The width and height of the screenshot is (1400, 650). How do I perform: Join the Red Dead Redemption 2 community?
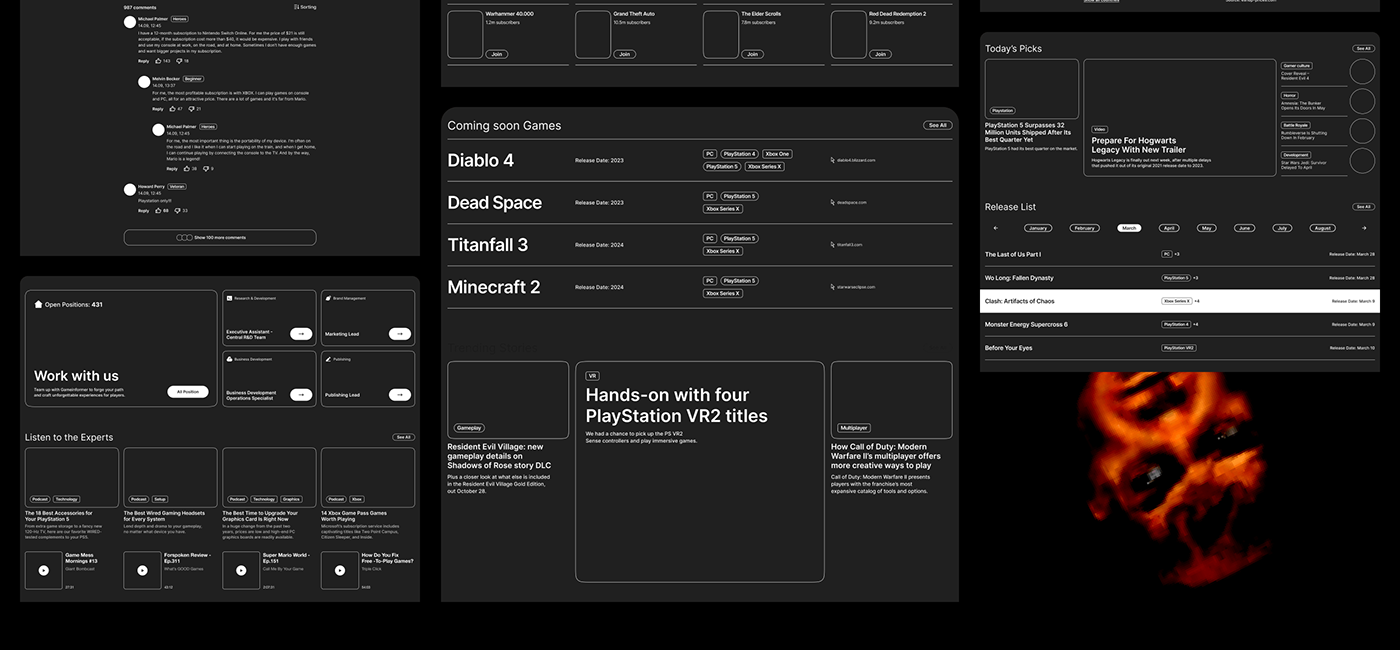point(879,54)
